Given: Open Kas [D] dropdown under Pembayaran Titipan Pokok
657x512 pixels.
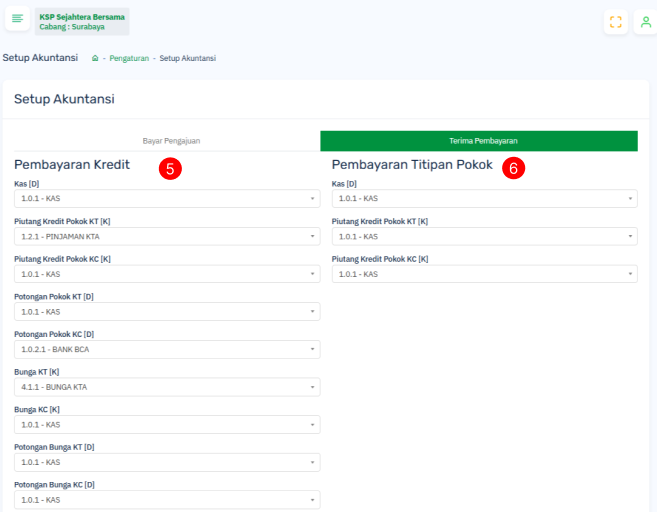Looking at the screenshot, I should tap(485, 199).
